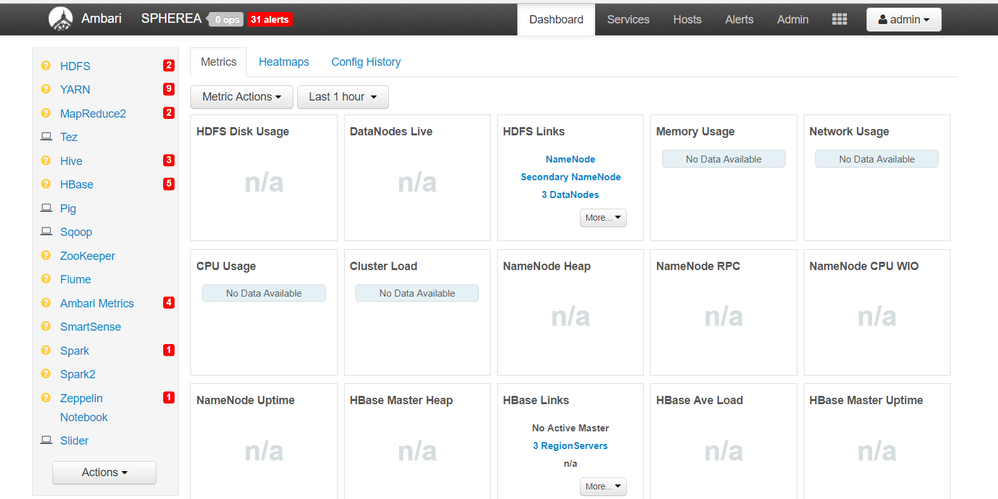Click the Ambari logo icon
Screen dimensions: 998x499
point(61,19)
